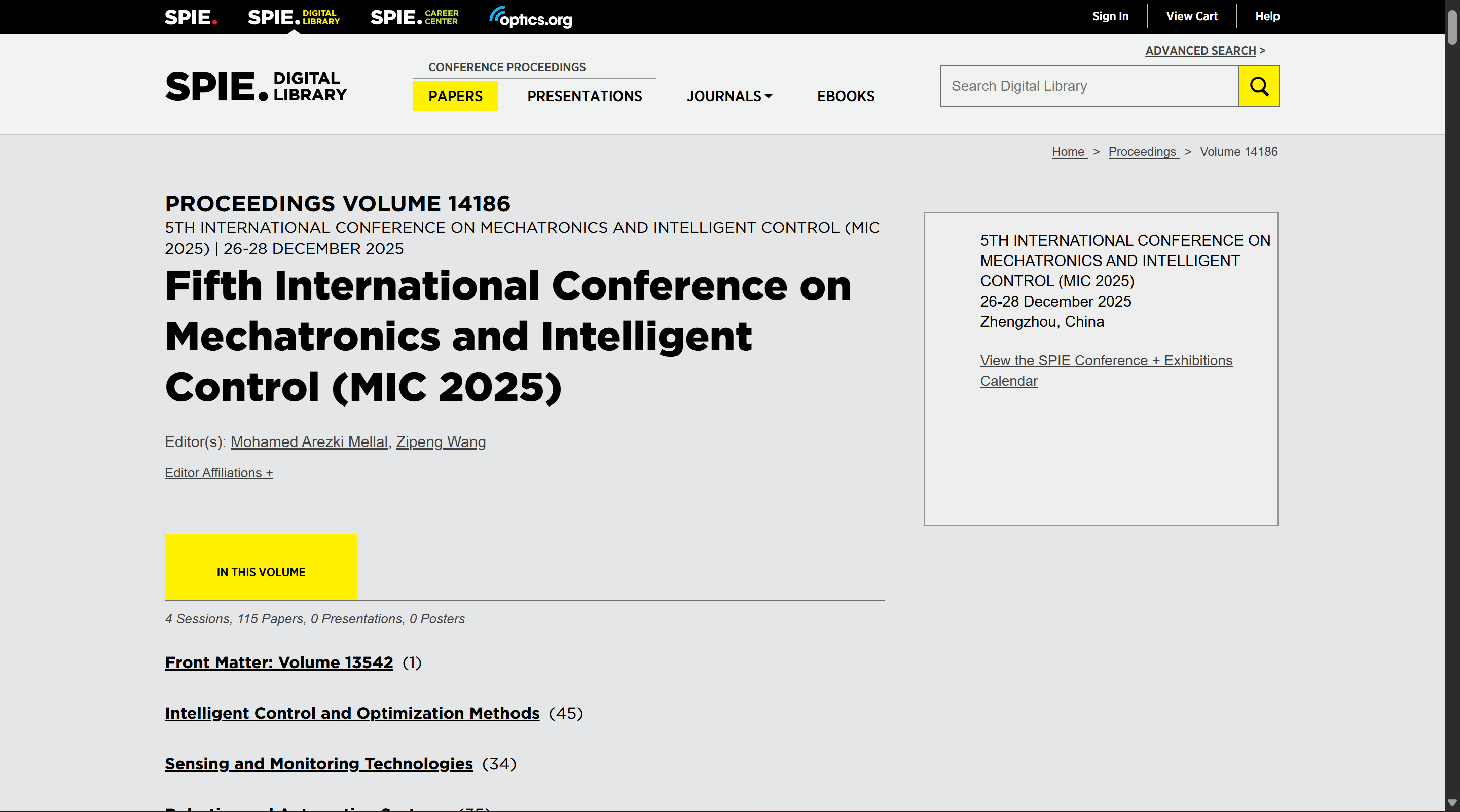Expand the Journals dropdown menu
Screen dimensions: 1460x812
tap(729, 96)
